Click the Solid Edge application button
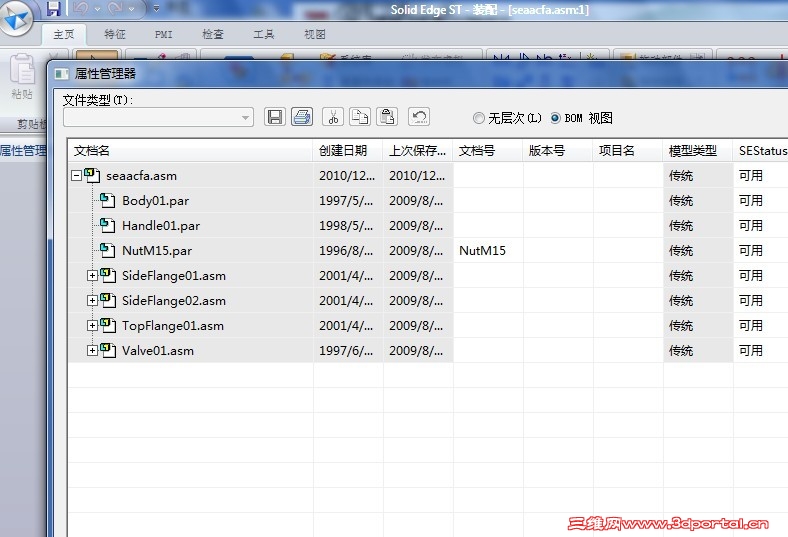Image resolution: width=788 pixels, height=537 pixels. click(x=16, y=17)
